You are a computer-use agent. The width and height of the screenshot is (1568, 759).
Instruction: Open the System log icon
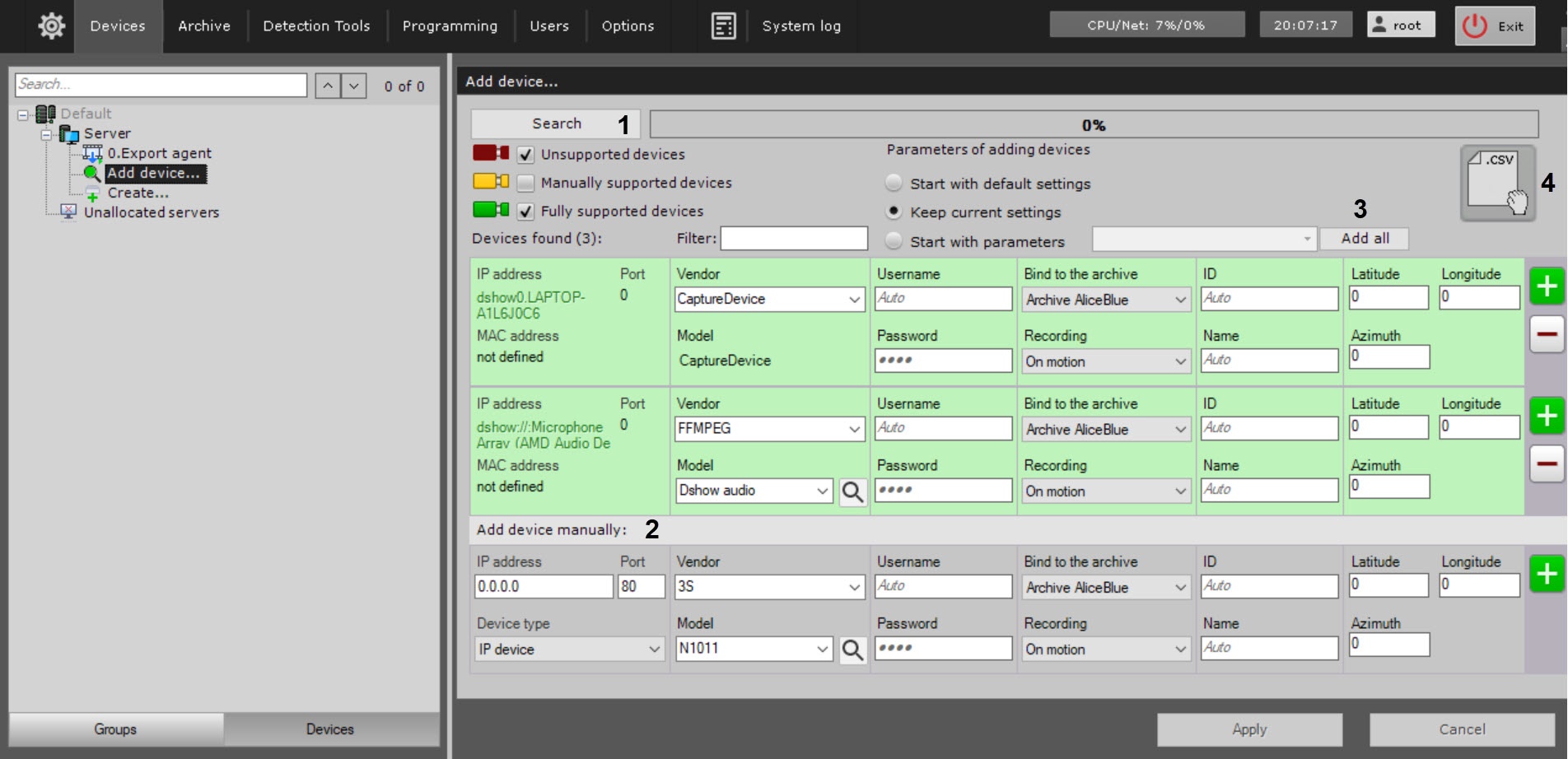(723, 26)
